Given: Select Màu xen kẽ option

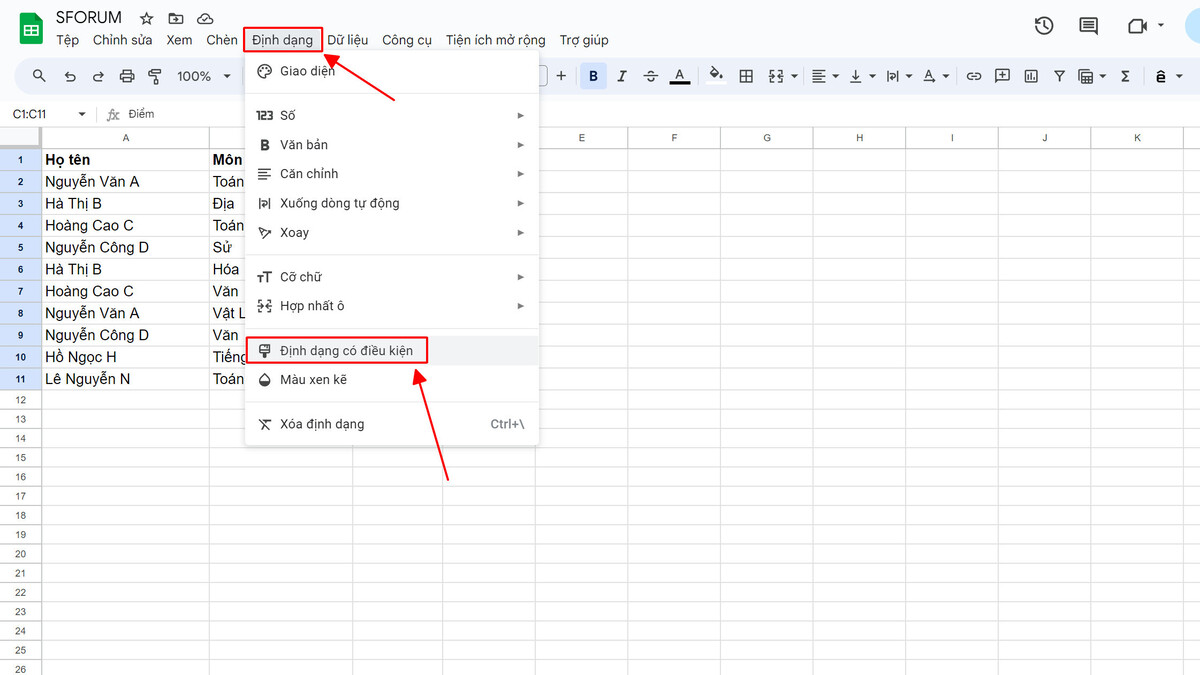Looking at the screenshot, I should pyautogui.click(x=392, y=380).
